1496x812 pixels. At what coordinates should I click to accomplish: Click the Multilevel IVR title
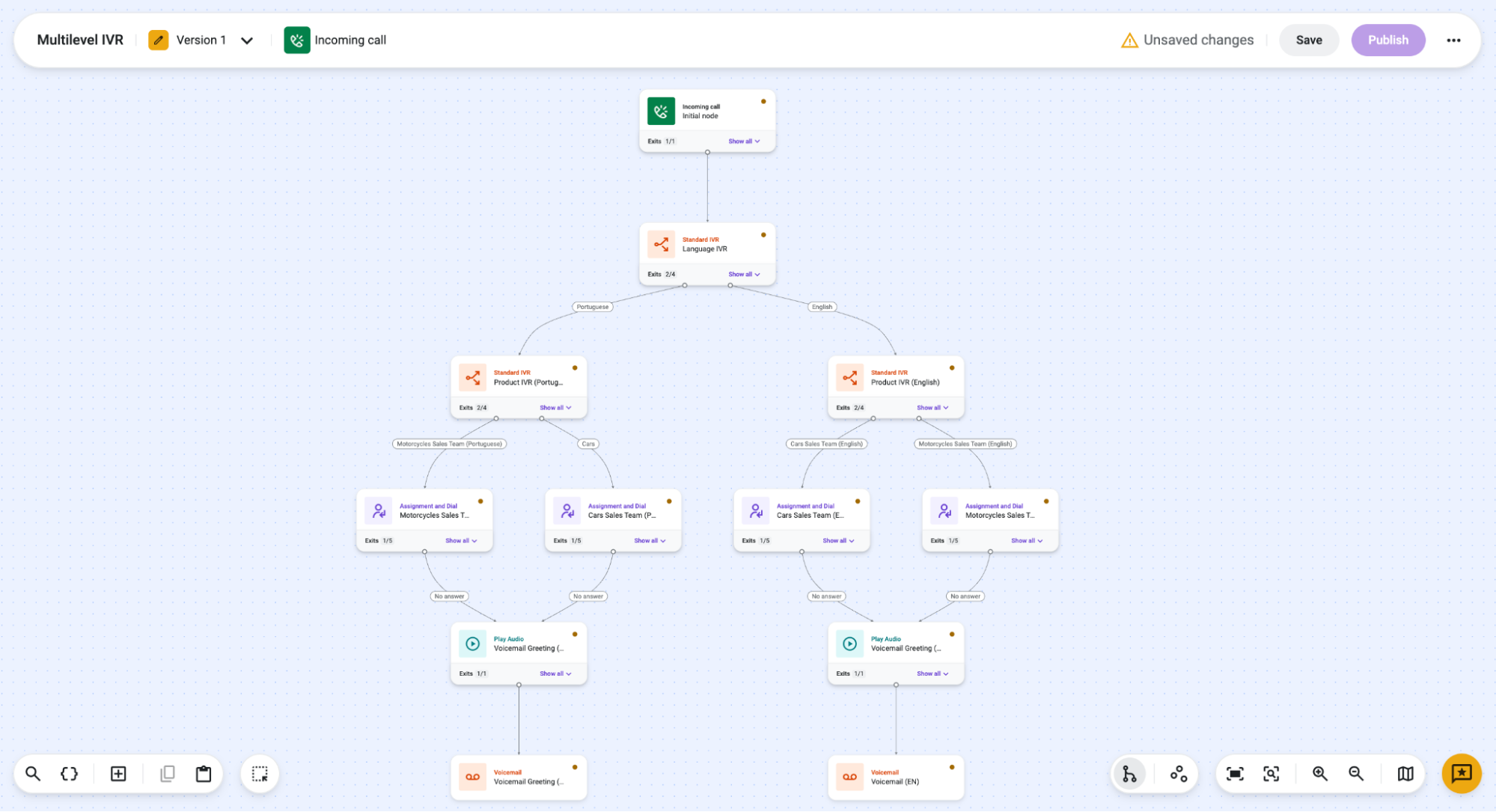[x=80, y=40]
